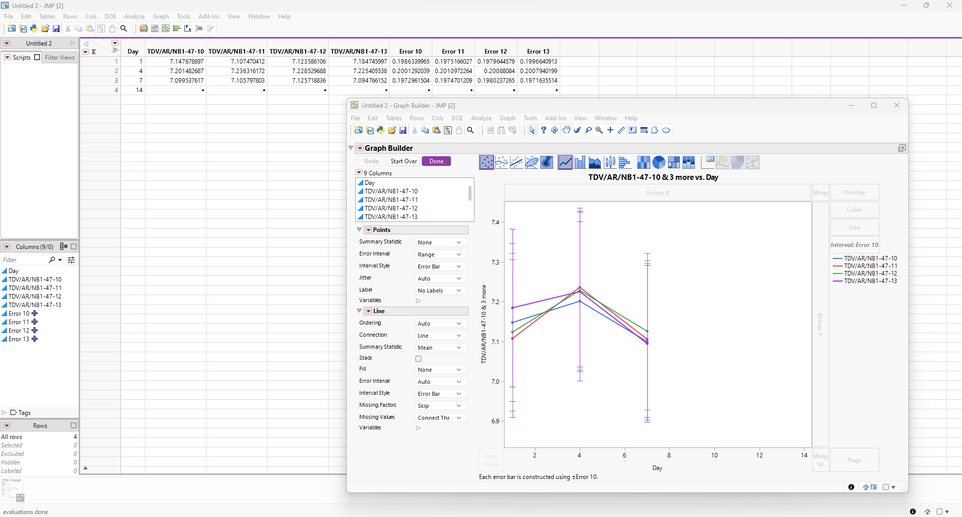Select the Smoother element icon
Image resolution: width=962 pixels, height=517 pixels.
[502, 162]
